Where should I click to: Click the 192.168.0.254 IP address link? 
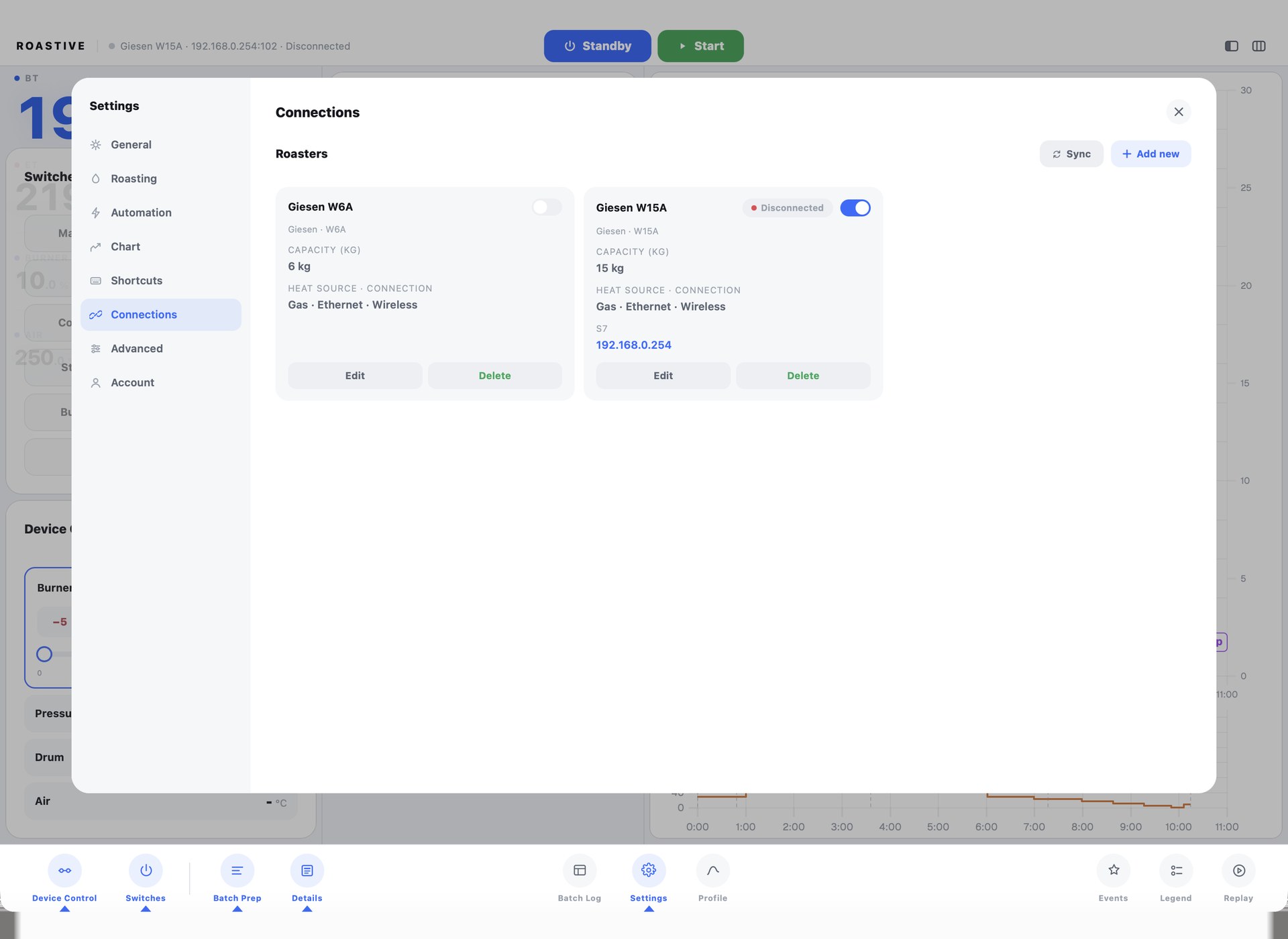633,345
